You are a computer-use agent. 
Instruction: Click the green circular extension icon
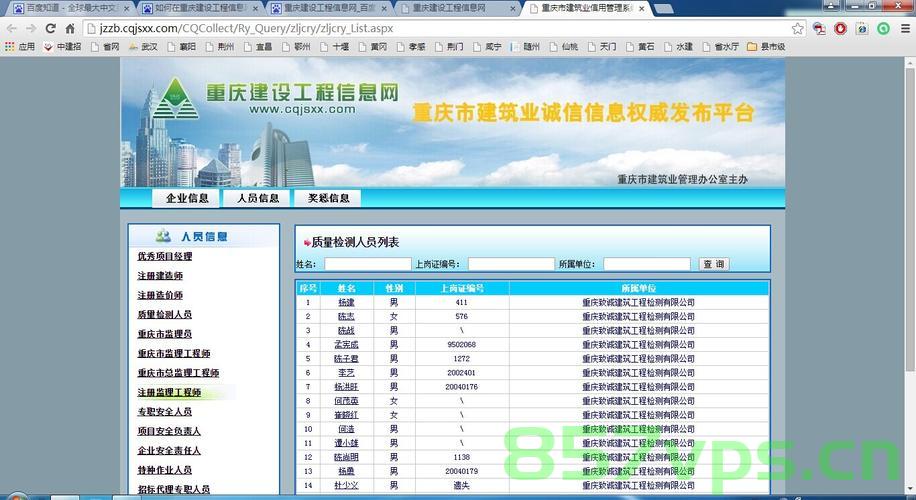tap(883, 28)
